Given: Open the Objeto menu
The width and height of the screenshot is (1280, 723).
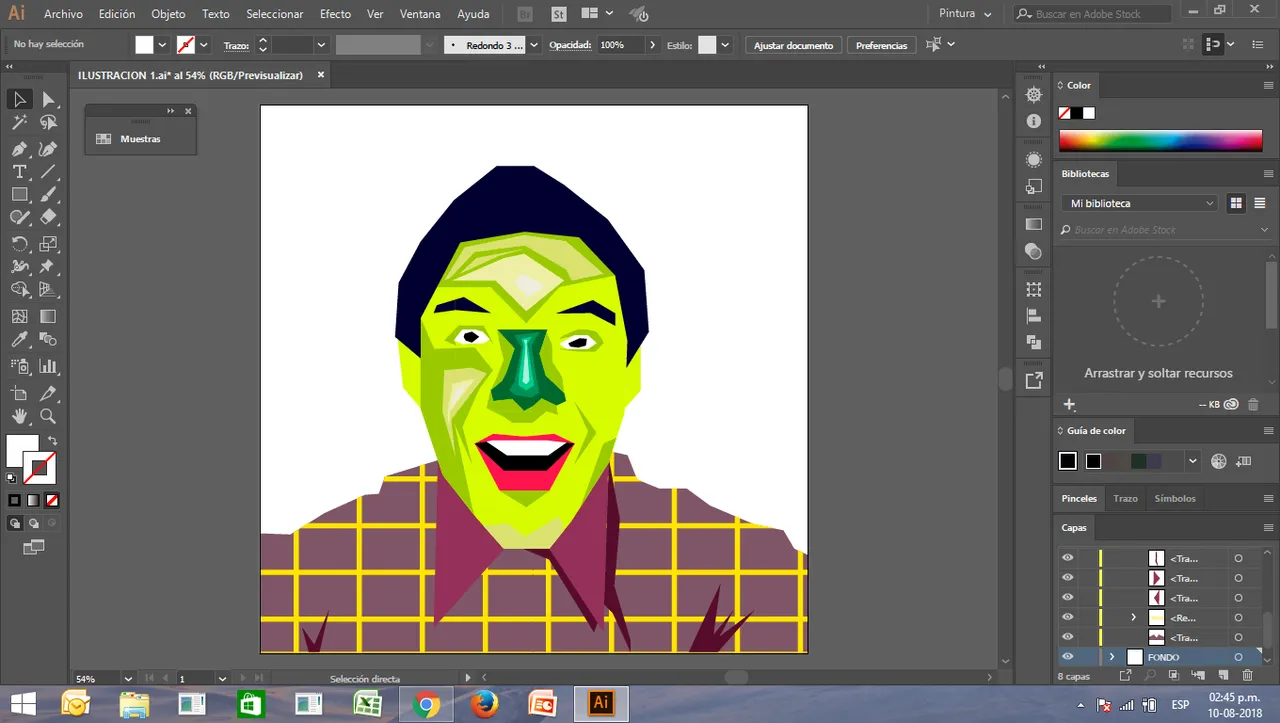Looking at the screenshot, I should click(168, 14).
